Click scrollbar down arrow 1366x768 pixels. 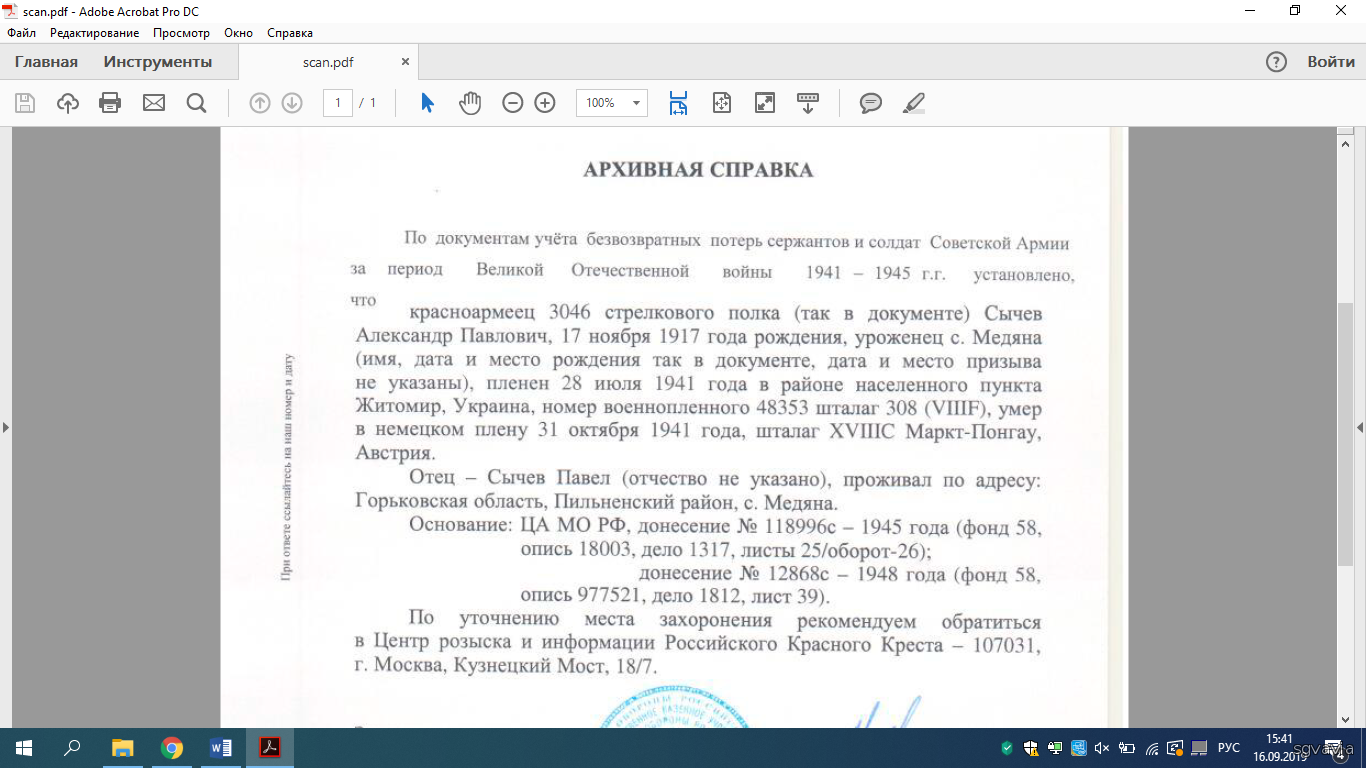[x=1345, y=719]
